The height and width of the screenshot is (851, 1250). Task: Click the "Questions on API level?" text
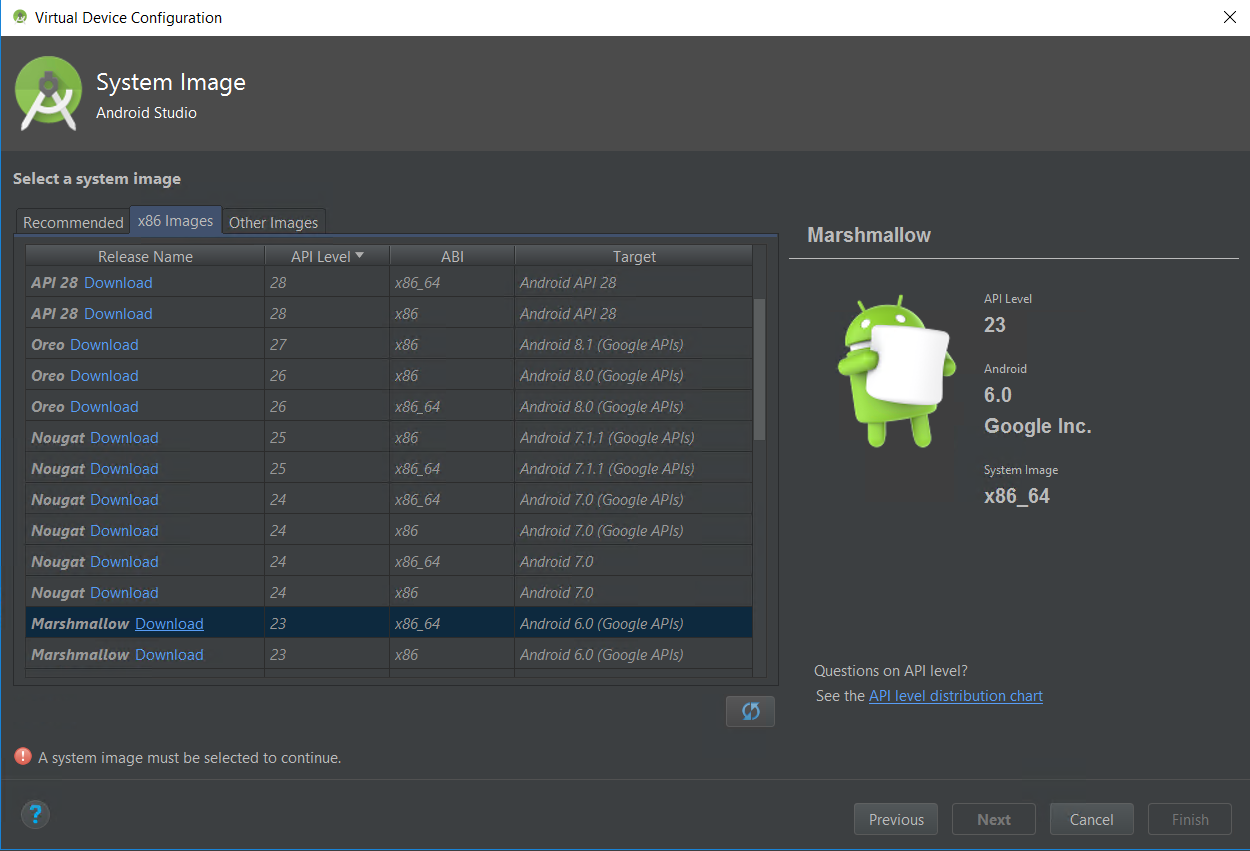pyautogui.click(x=891, y=671)
